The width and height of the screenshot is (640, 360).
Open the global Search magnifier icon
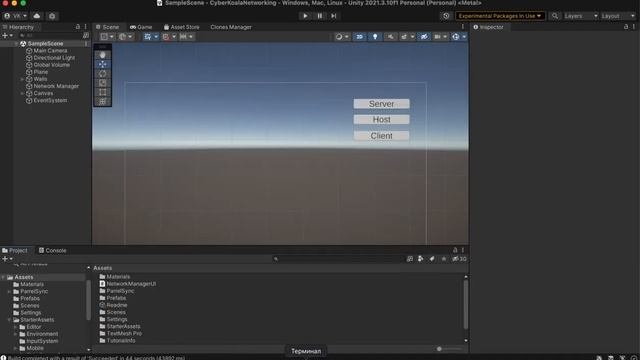[x=555, y=16]
